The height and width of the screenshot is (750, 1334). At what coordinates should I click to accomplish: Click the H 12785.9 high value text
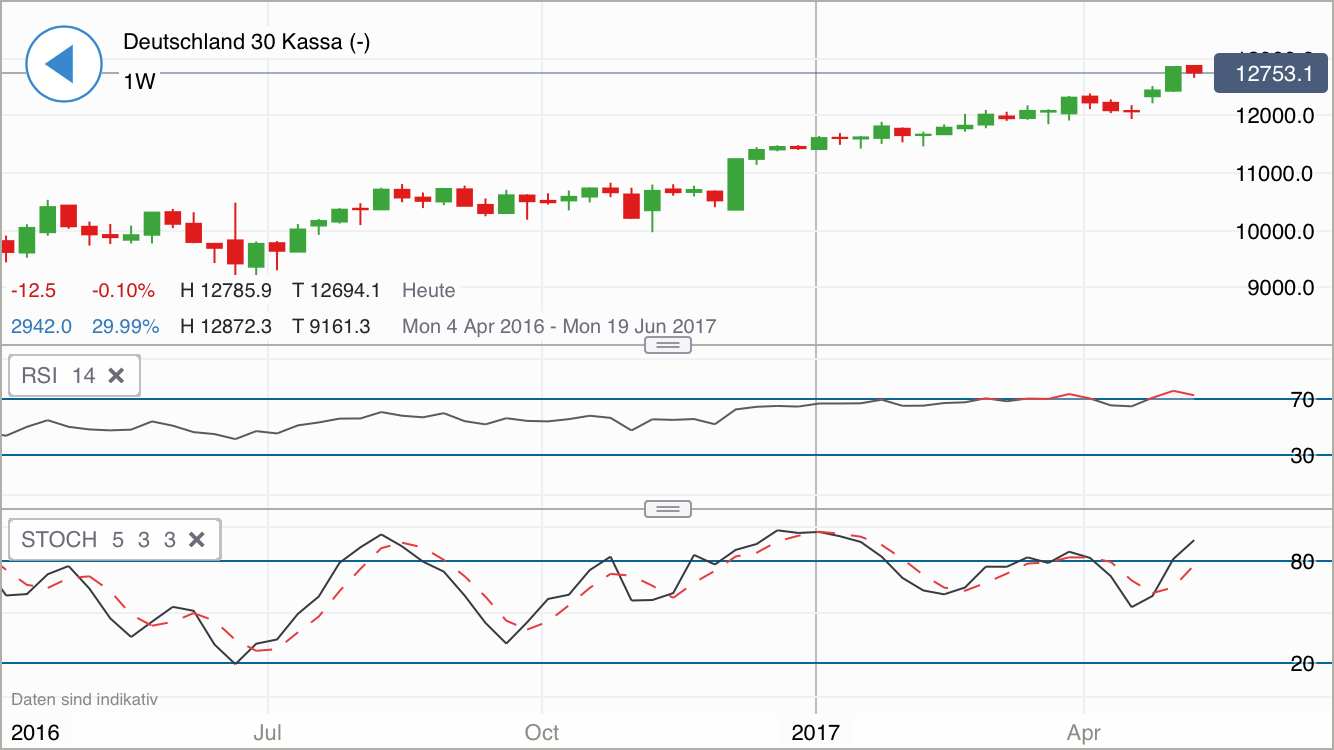[x=227, y=290]
